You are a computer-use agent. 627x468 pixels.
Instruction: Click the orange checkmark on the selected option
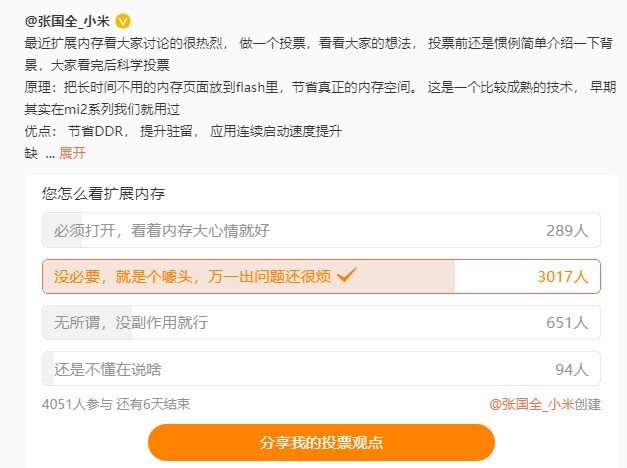pos(348,275)
